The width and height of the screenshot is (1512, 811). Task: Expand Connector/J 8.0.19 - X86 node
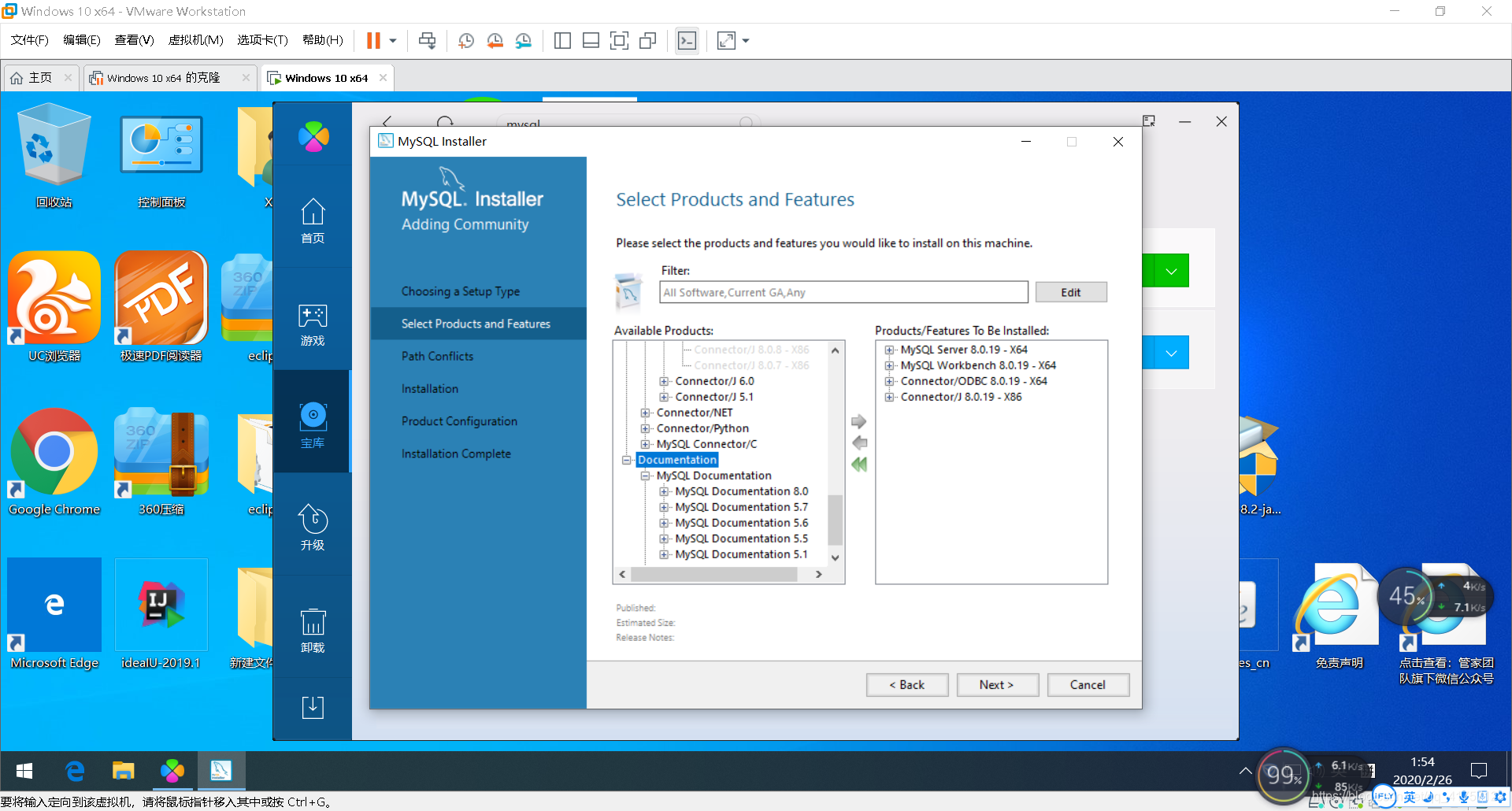(x=889, y=397)
